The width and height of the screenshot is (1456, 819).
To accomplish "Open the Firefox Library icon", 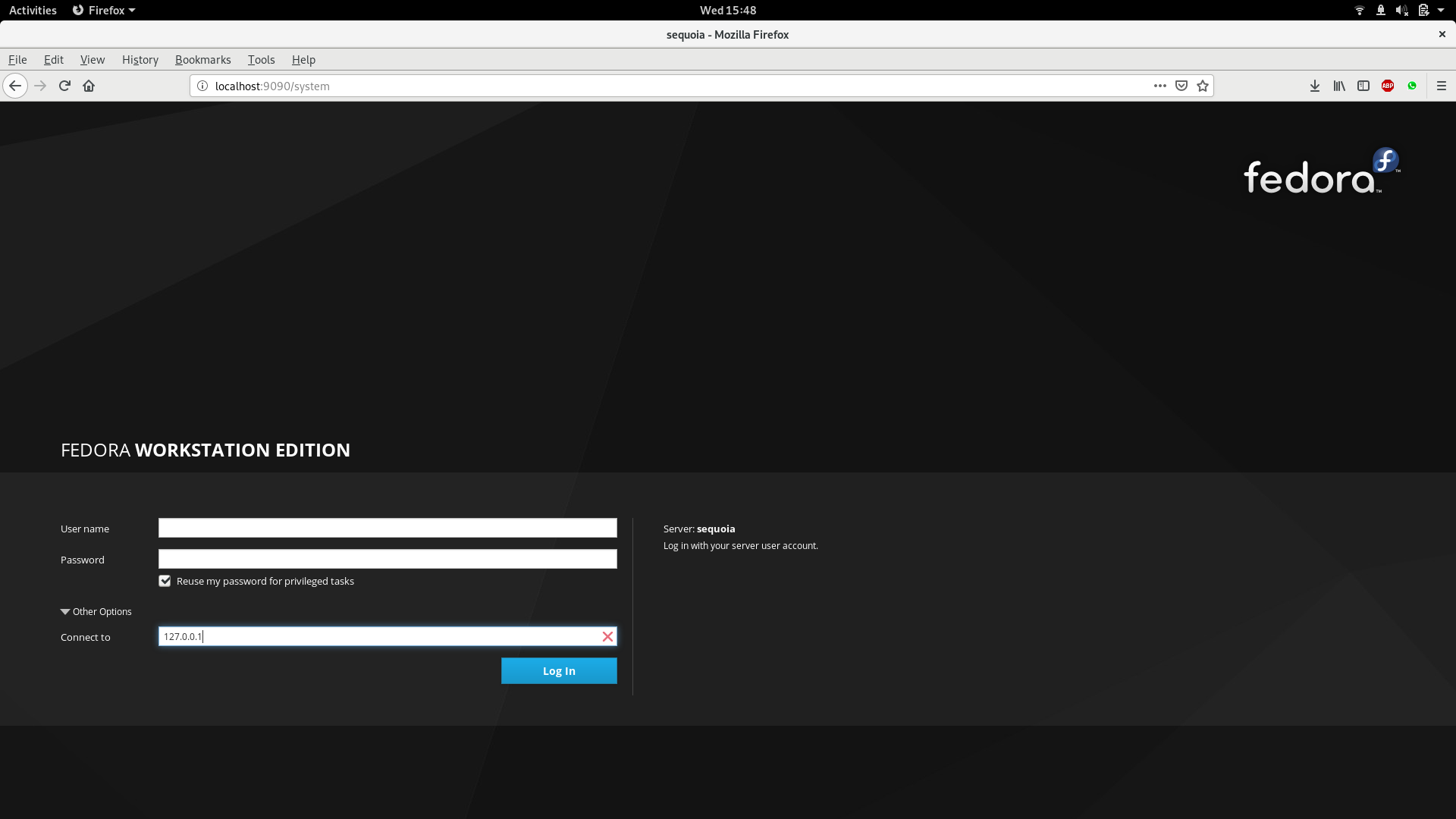I will (1338, 86).
